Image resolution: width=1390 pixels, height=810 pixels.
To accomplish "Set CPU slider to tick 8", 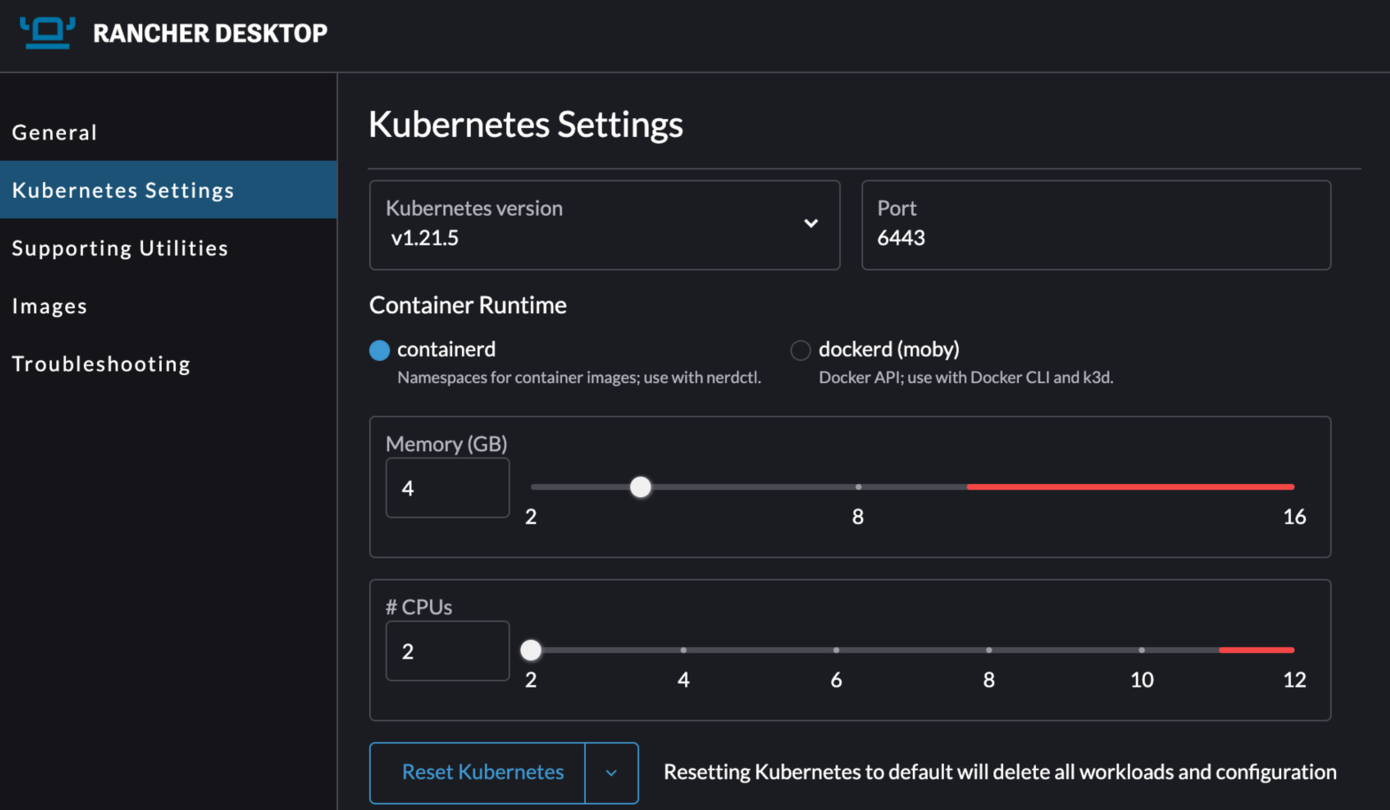I will (989, 650).
